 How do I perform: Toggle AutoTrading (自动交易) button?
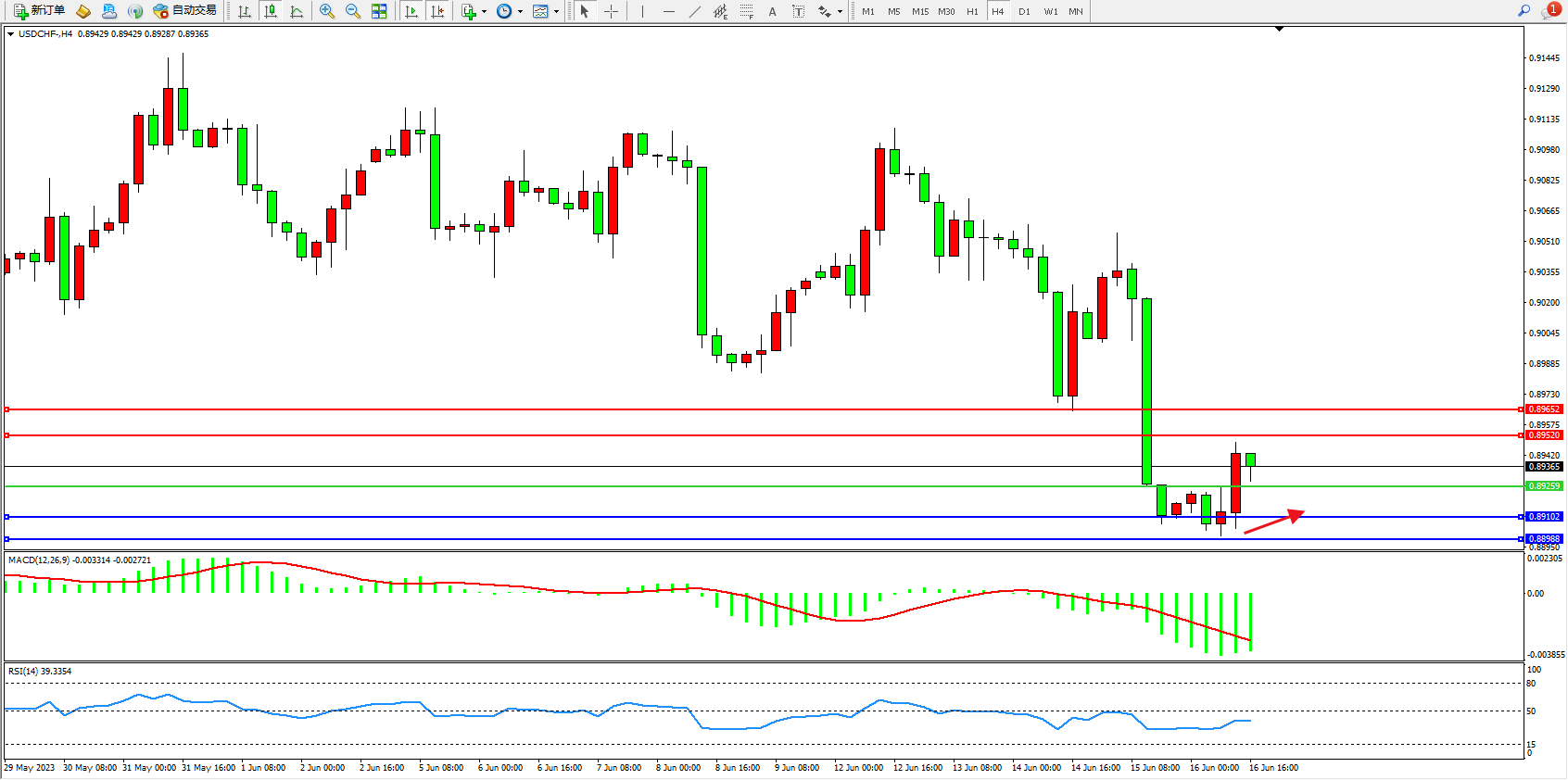coord(185,11)
